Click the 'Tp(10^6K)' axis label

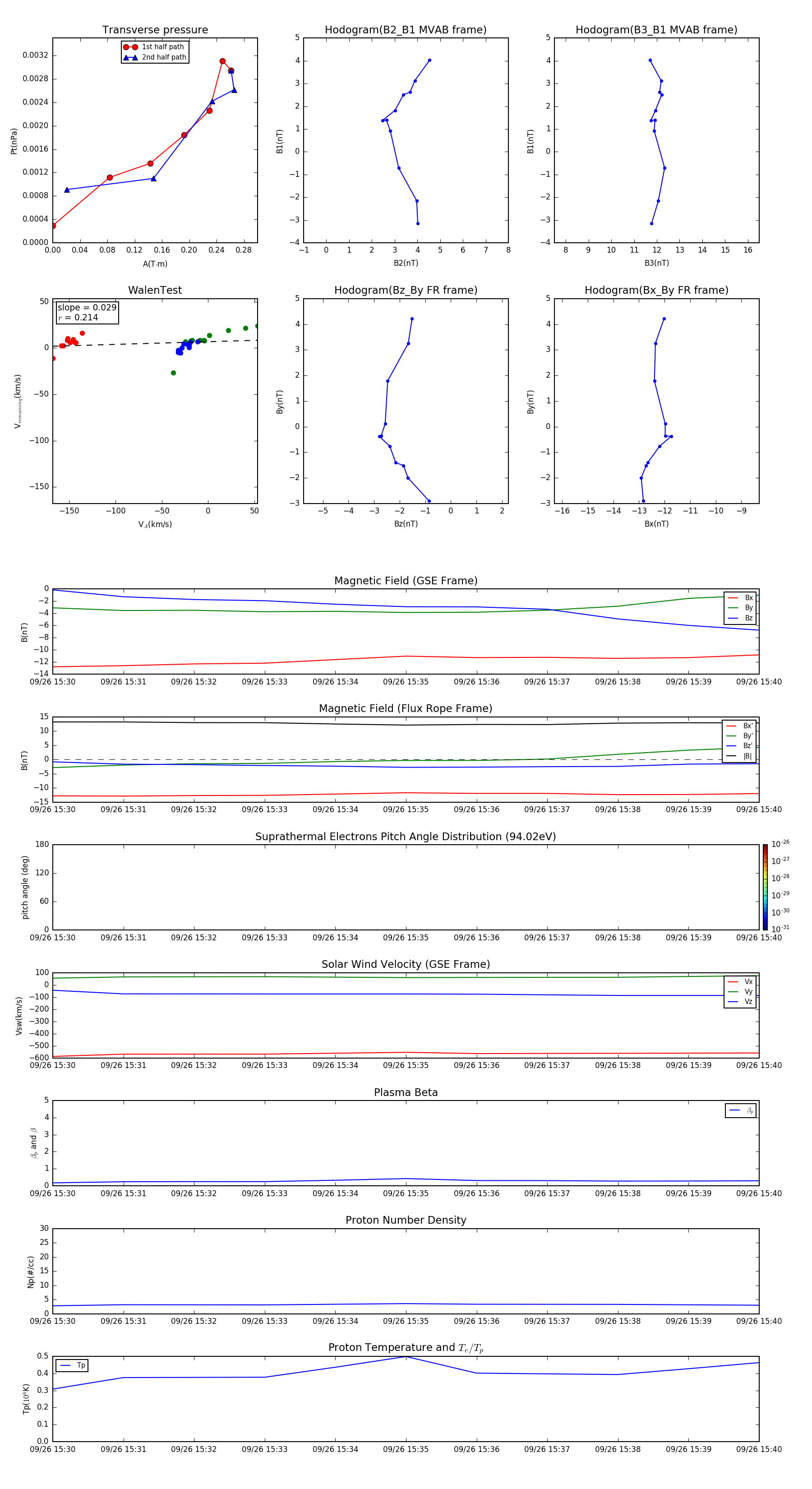26,1399
